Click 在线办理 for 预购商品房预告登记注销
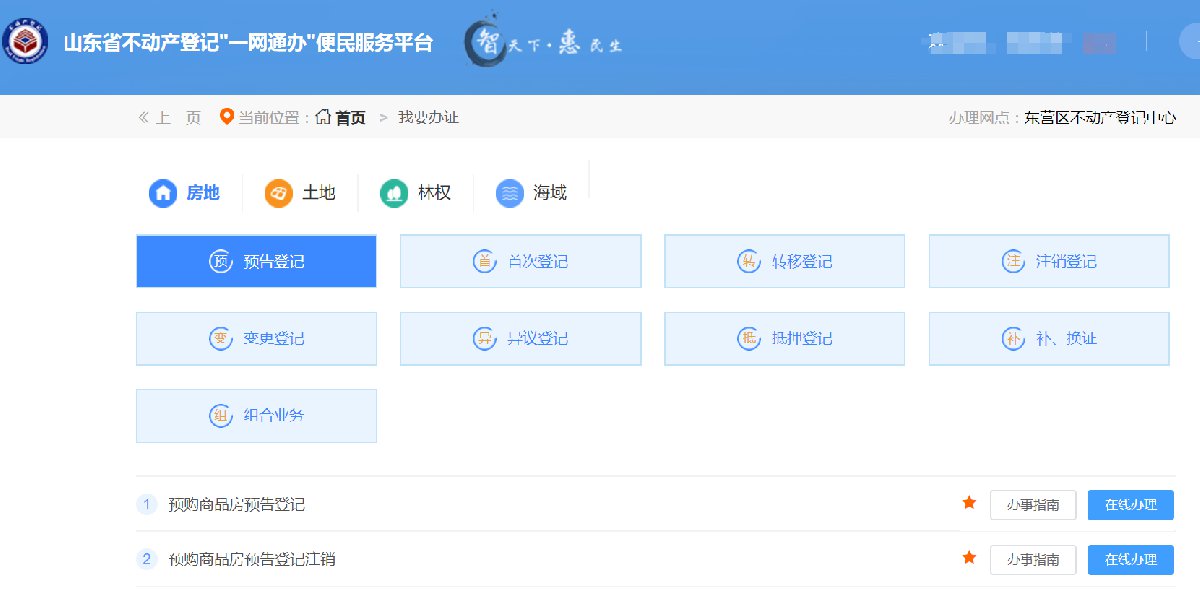The height and width of the screenshot is (593, 1200). click(x=1130, y=560)
